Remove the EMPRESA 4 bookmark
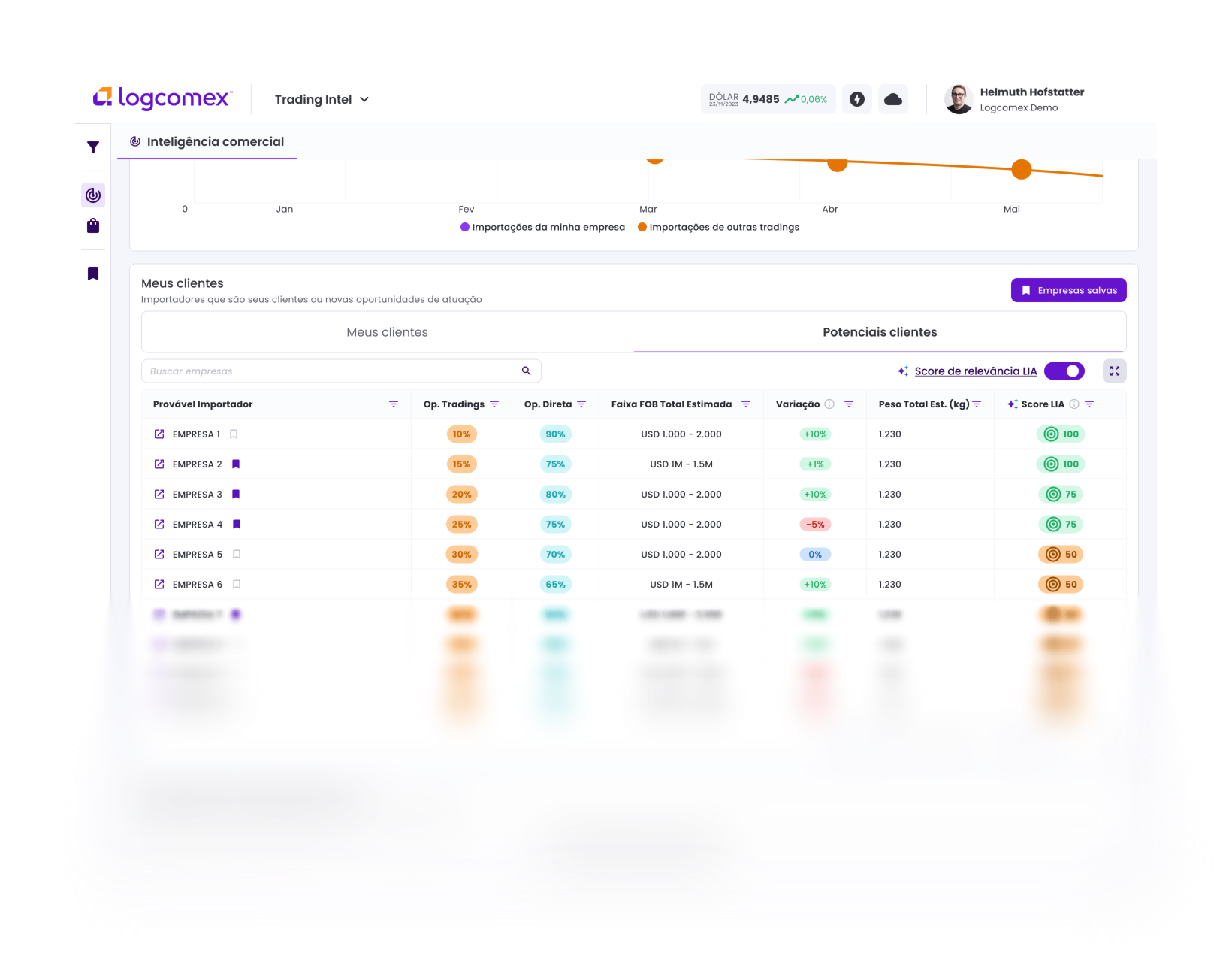 tap(237, 525)
